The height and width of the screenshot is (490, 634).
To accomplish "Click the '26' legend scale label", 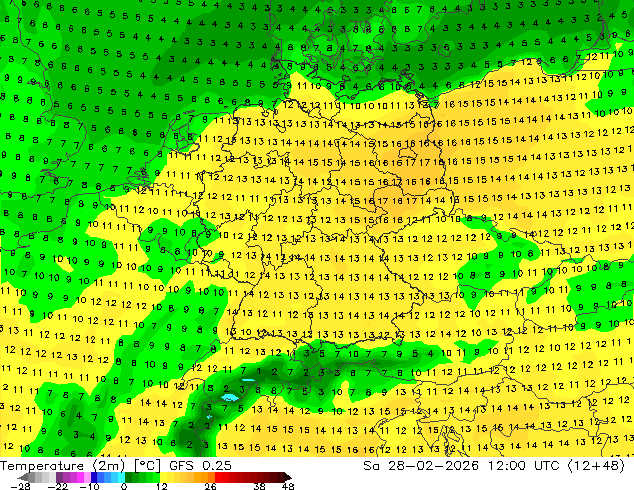I will pyautogui.click(x=210, y=486).
